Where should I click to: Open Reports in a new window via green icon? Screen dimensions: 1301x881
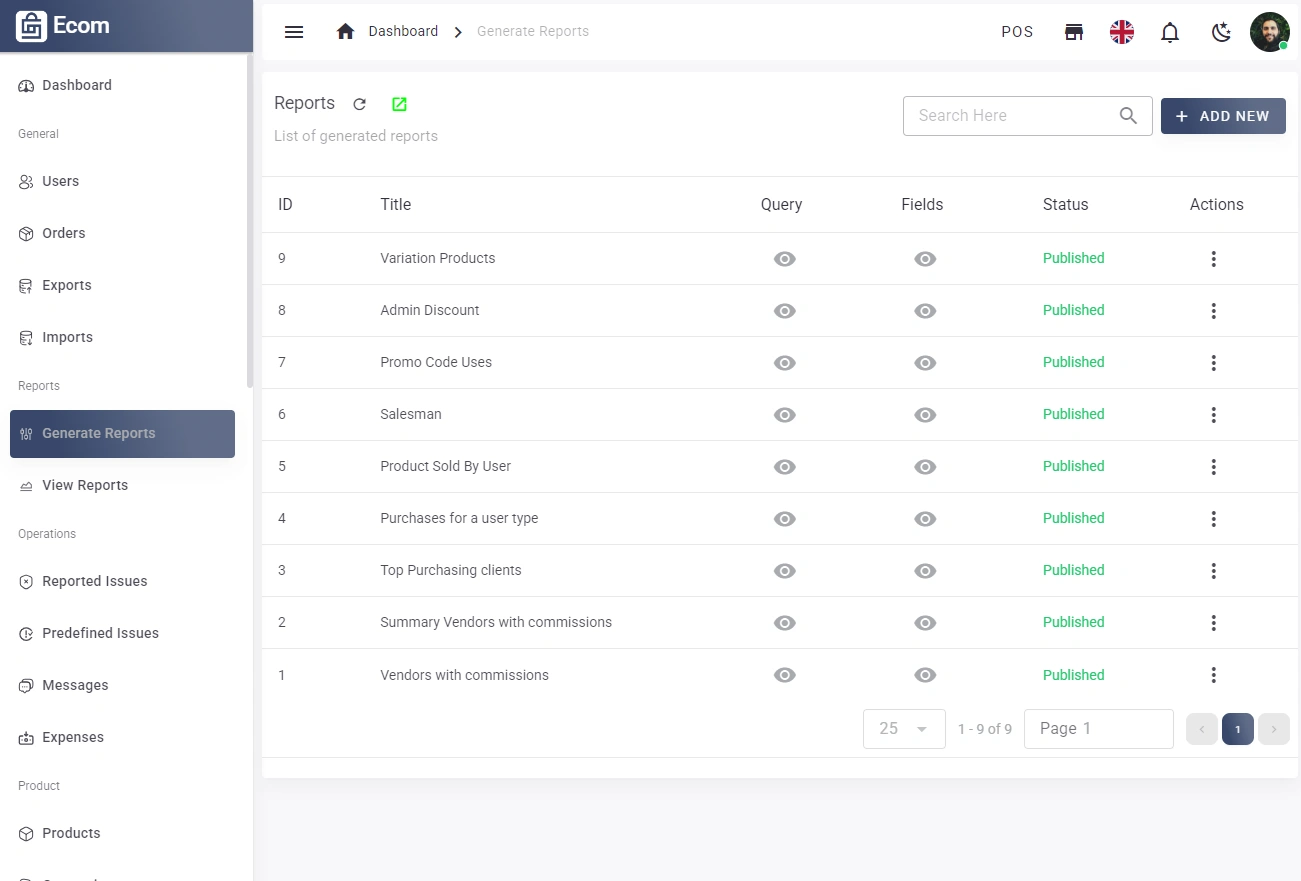tap(399, 103)
